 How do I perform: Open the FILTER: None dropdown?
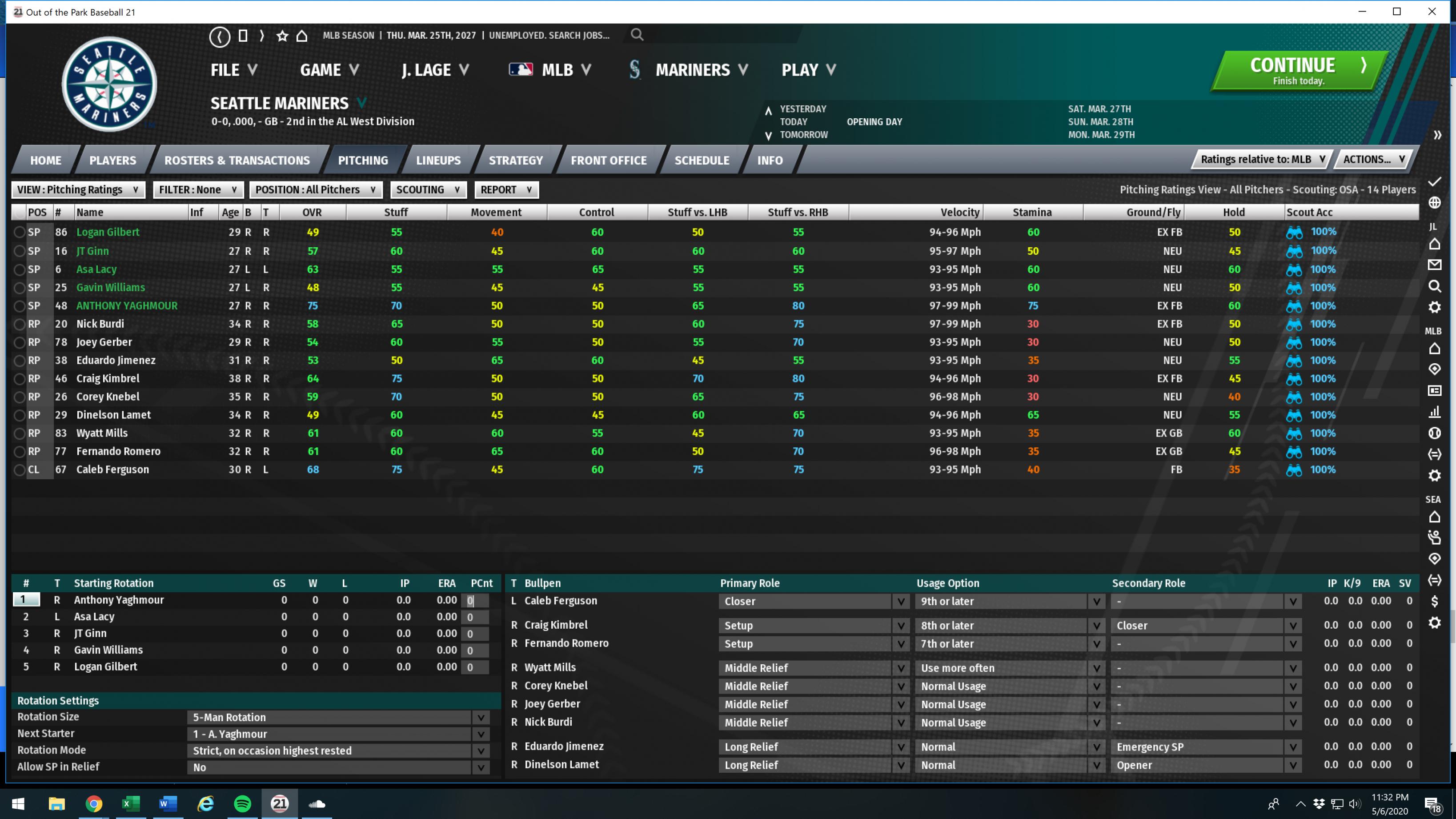[x=198, y=190]
